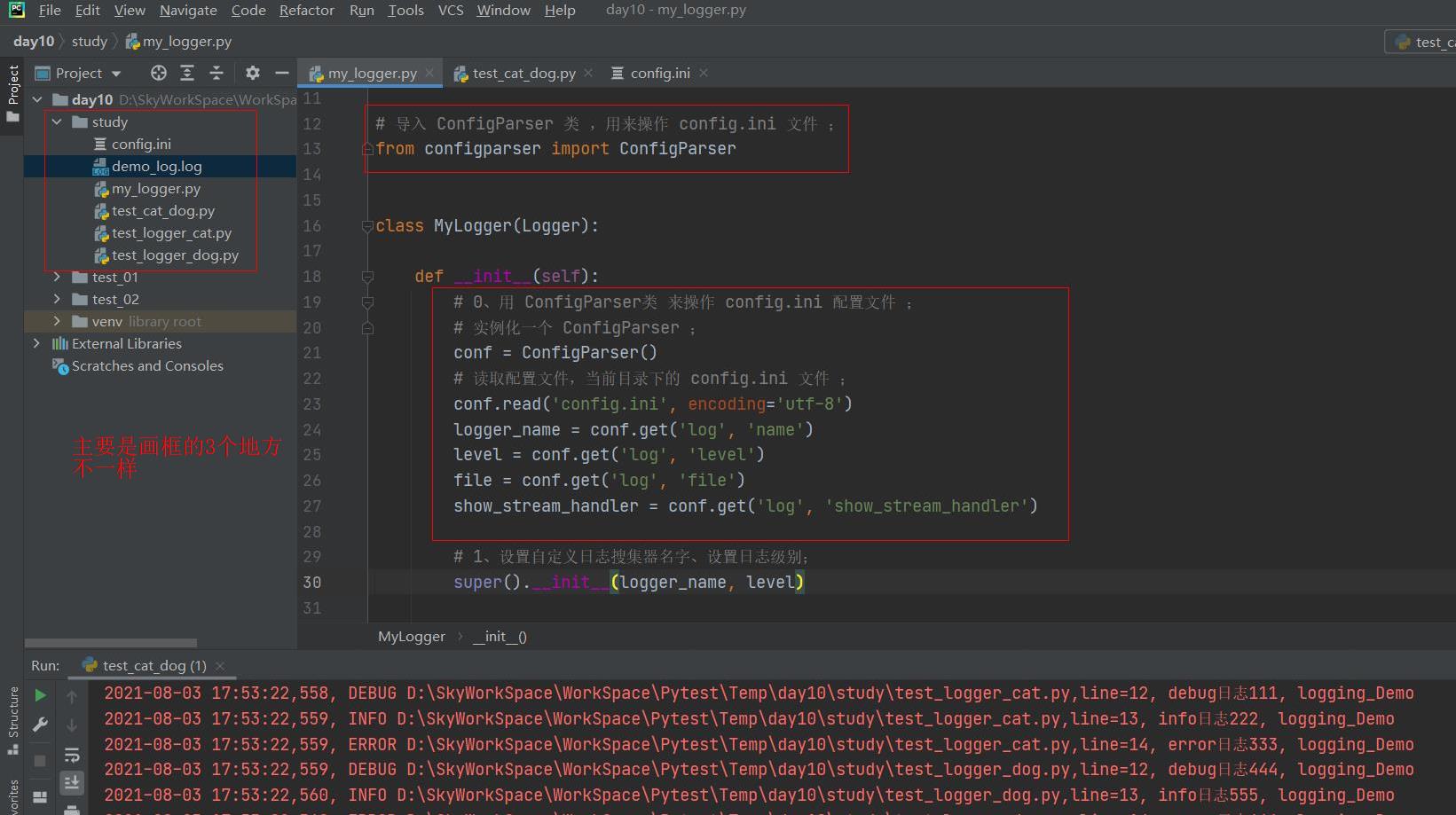The image size is (1456, 815).
Task: Open run configuration selector test_c…
Action: 1421,42
